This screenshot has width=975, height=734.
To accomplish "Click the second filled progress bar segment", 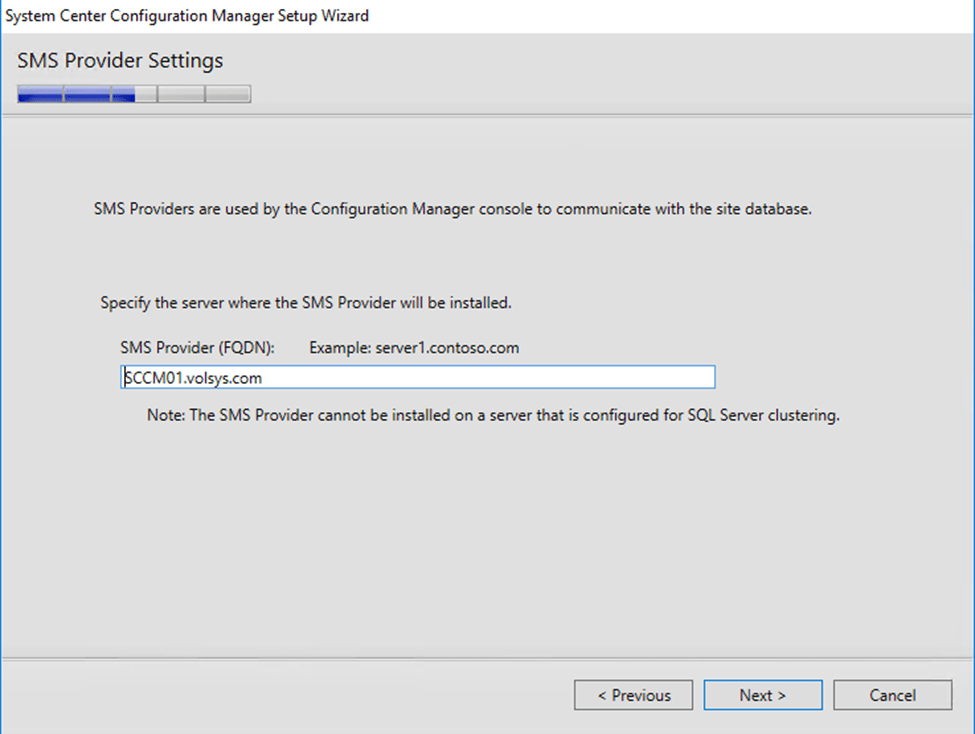I will pyautogui.click(x=87, y=95).
